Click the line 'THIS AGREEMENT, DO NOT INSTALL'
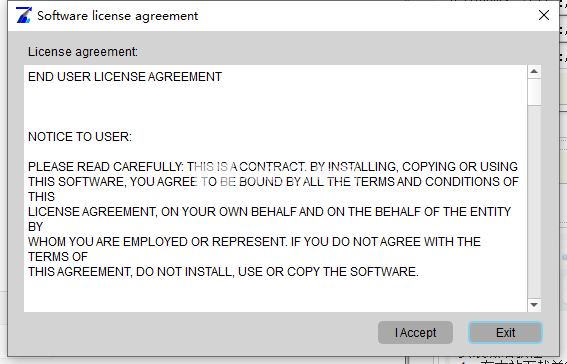 (x=223, y=272)
